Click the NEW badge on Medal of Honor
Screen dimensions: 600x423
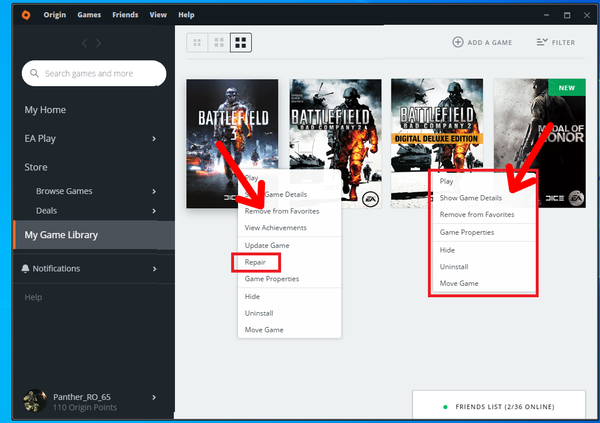567,88
